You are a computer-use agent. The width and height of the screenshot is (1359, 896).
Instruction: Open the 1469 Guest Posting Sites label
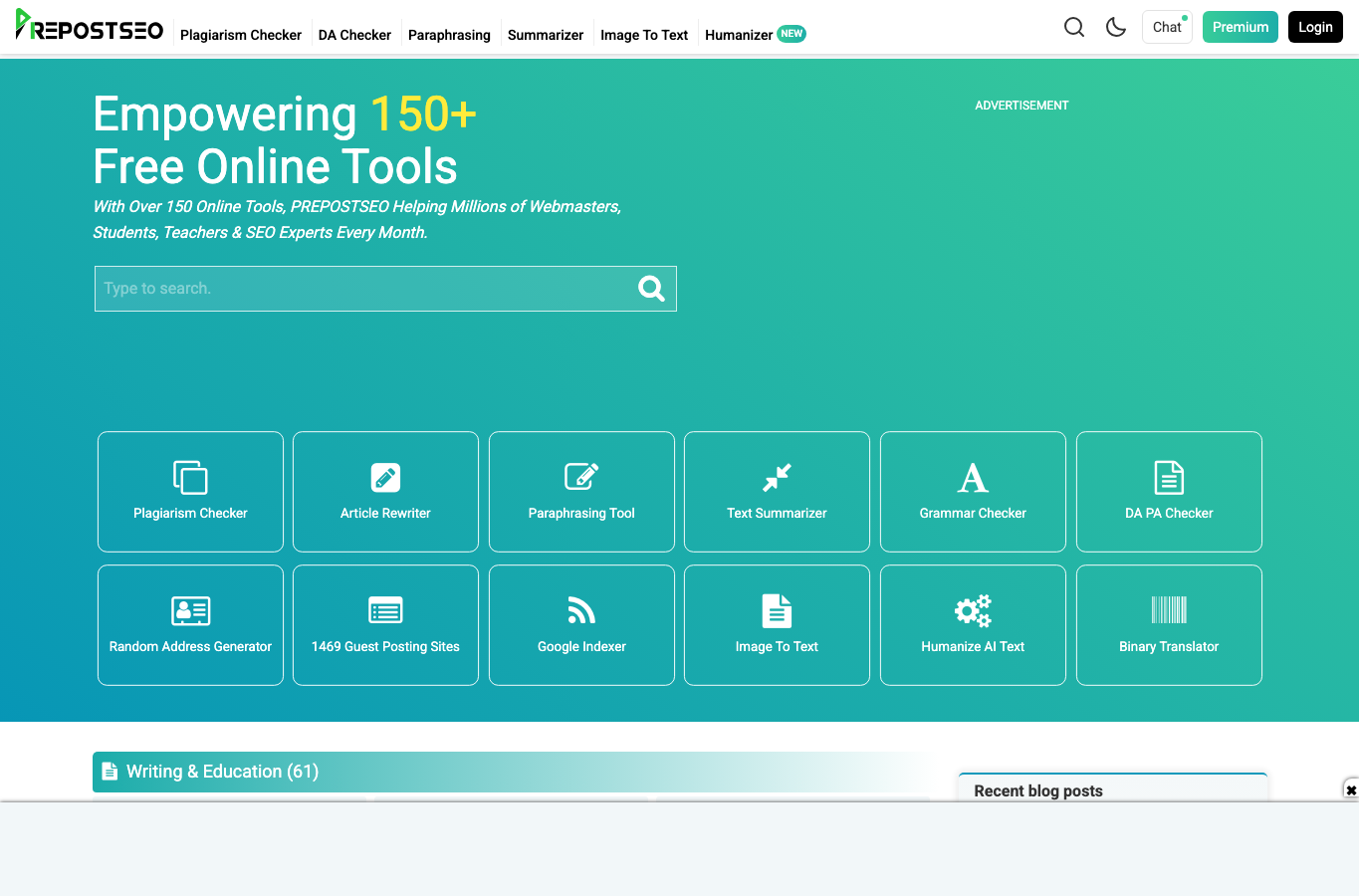385,646
